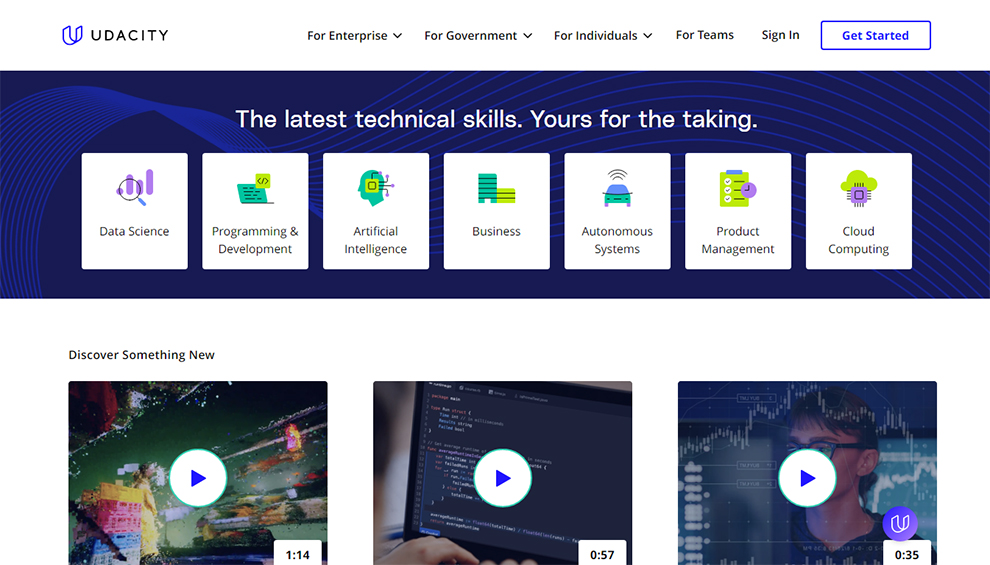Click the 1:14 duration badge

coord(297,554)
